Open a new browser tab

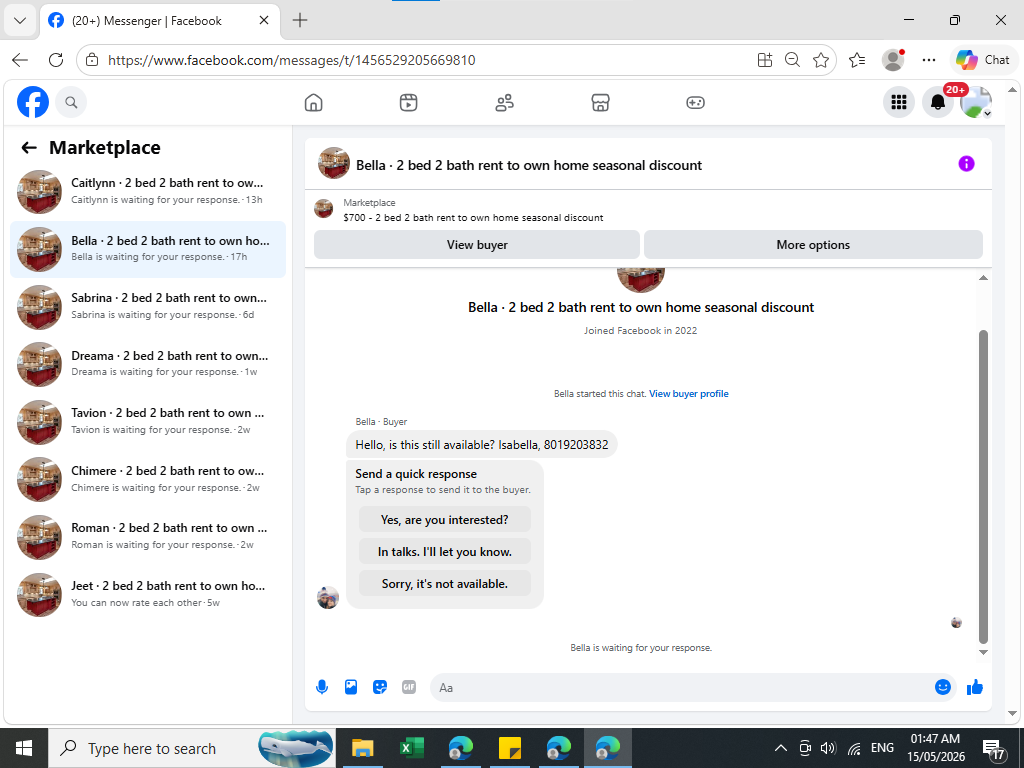[300, 20]
